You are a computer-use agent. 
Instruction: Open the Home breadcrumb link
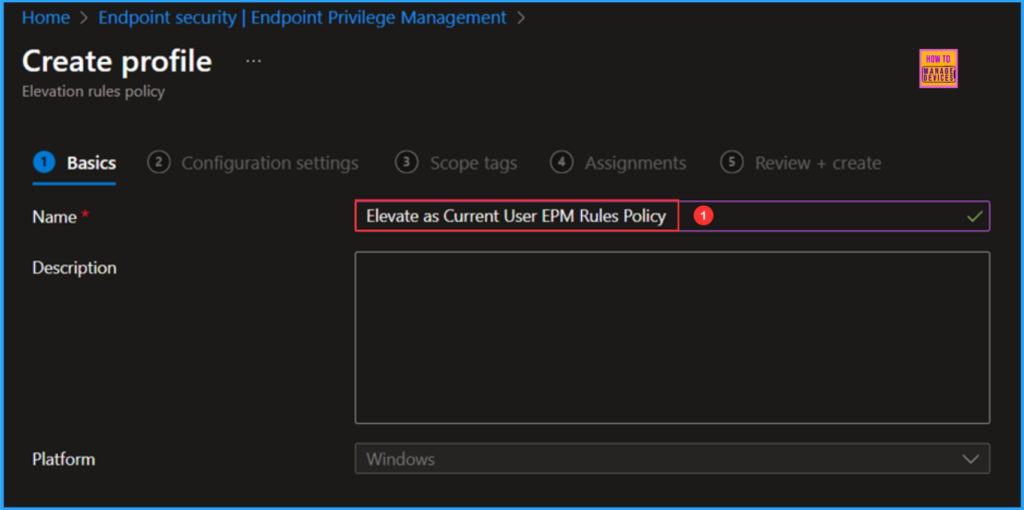46,18
